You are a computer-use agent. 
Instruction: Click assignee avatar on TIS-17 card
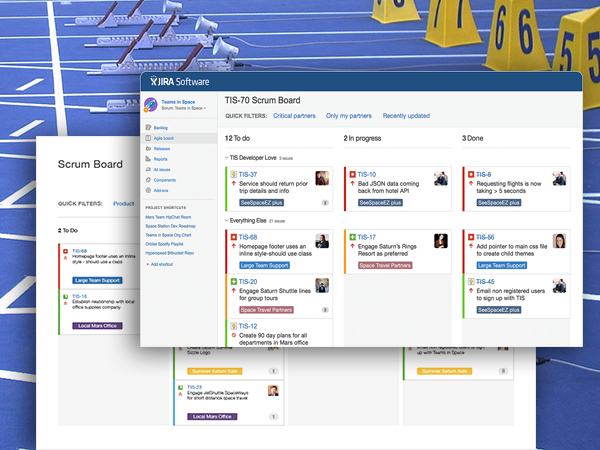[441, 241]
